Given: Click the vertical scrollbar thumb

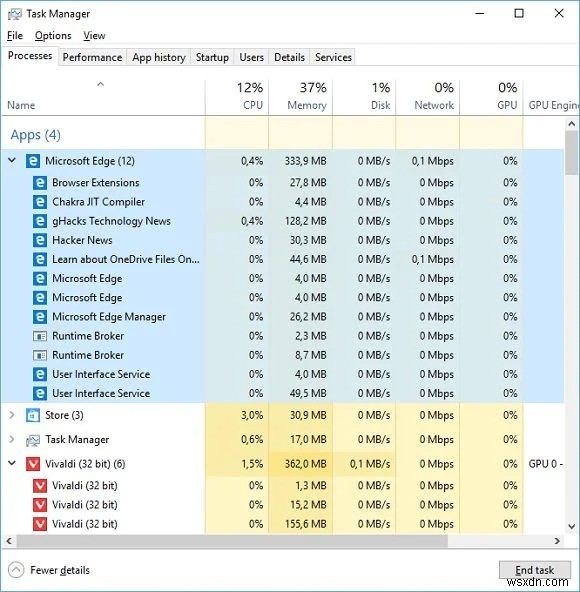Looking at the screenshot, I should tap(571, 153).
